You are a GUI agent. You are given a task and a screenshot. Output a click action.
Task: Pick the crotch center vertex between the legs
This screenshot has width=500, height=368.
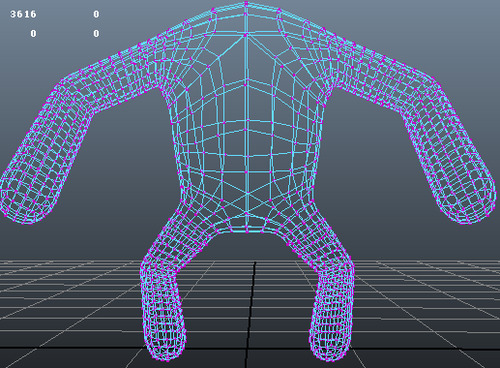pos(247,230)
